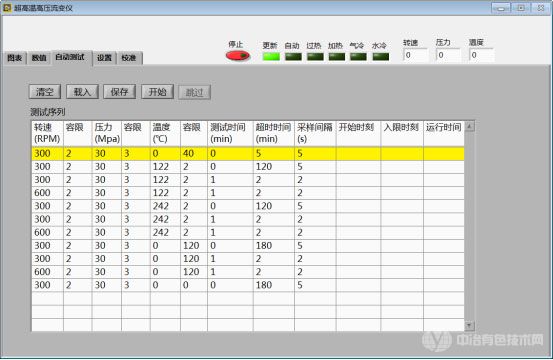This screenshot has height=360, width=553.
Task: Click the 测试序列 label above the table
Action: (48, 112)
